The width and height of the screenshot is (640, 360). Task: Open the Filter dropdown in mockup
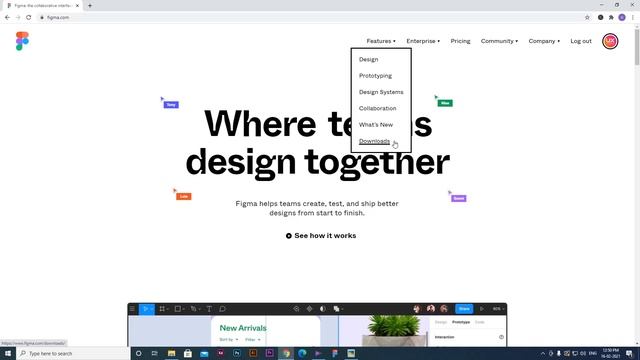(253, 340)
